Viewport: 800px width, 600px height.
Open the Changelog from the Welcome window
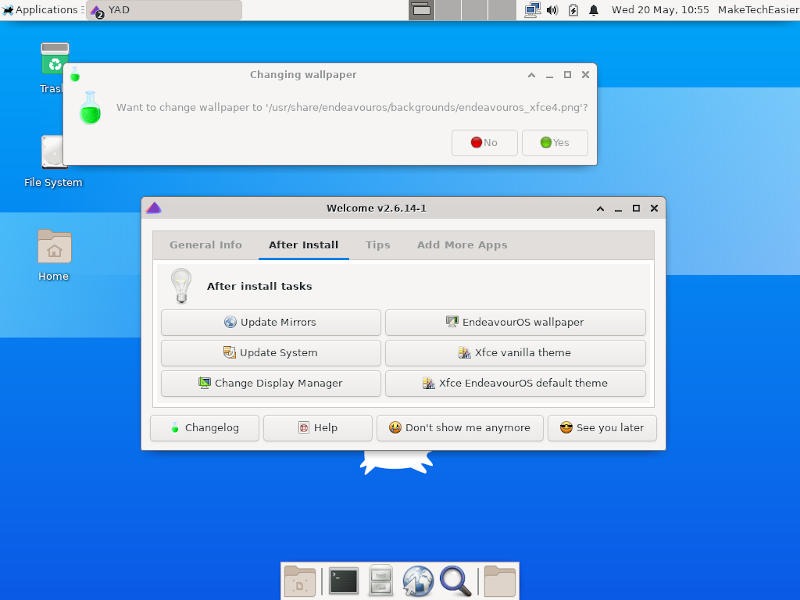click(x=204, y=427)
